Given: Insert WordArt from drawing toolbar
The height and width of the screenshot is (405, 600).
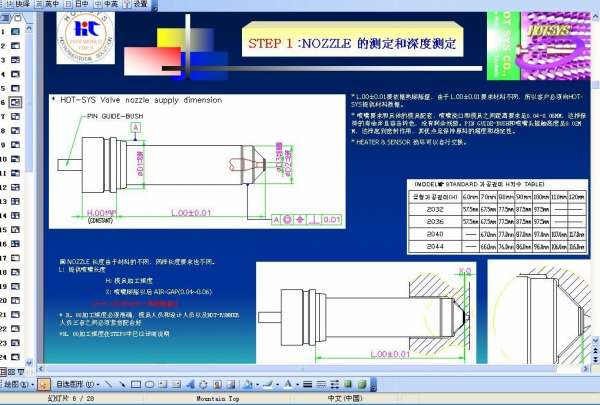Looking at the screenshot, I should point(190,384).
